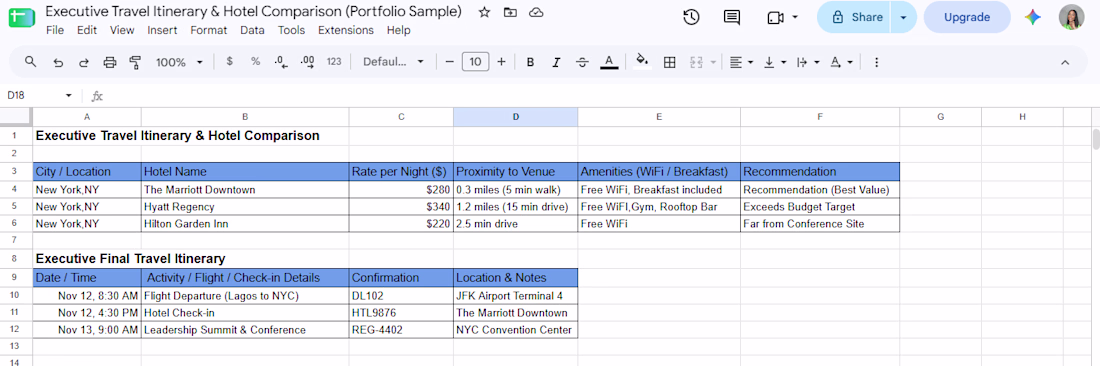Screen dimensions: 1100x366
Task: Select column D header
Action: pos(516,116)
